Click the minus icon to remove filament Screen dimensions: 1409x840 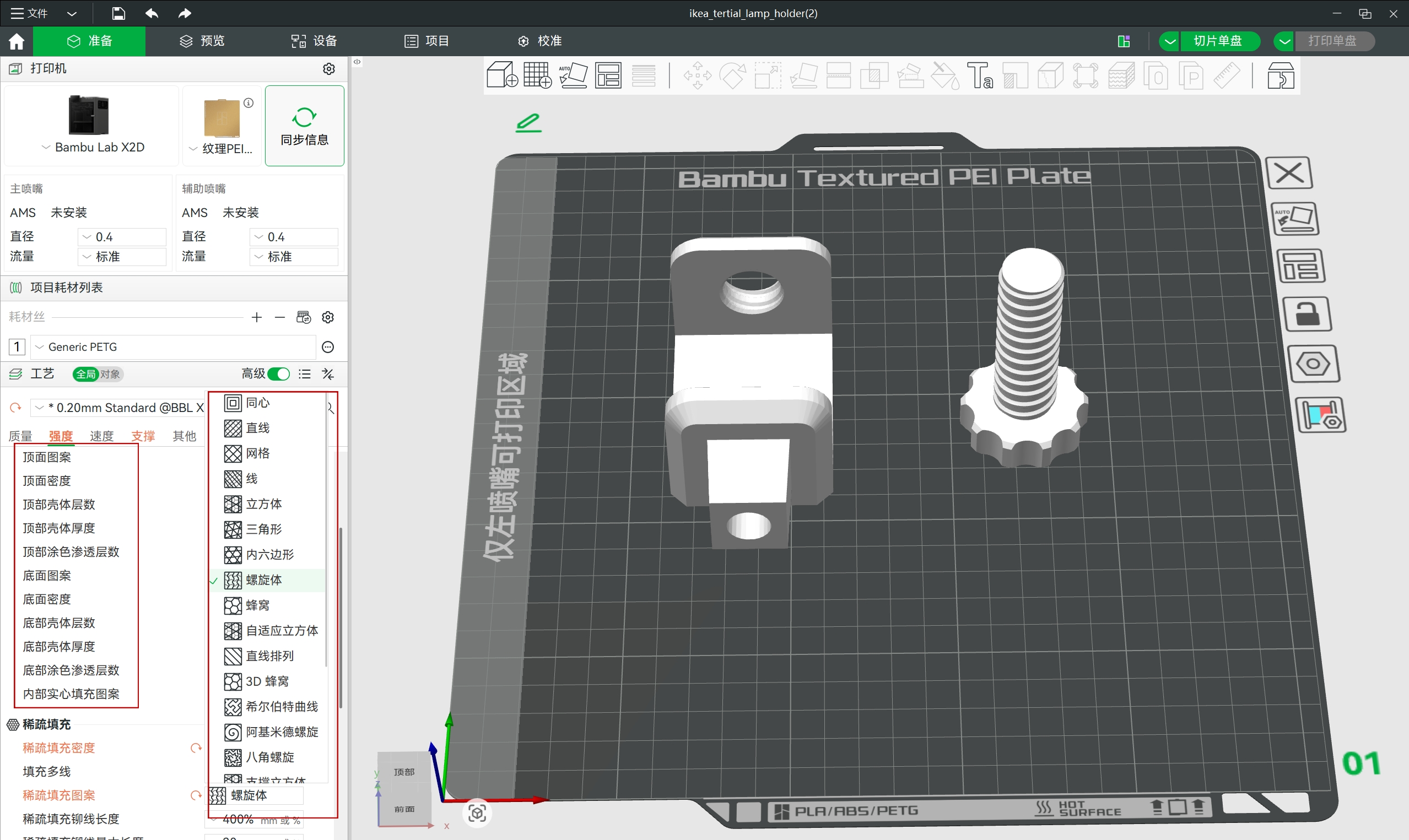279,317
